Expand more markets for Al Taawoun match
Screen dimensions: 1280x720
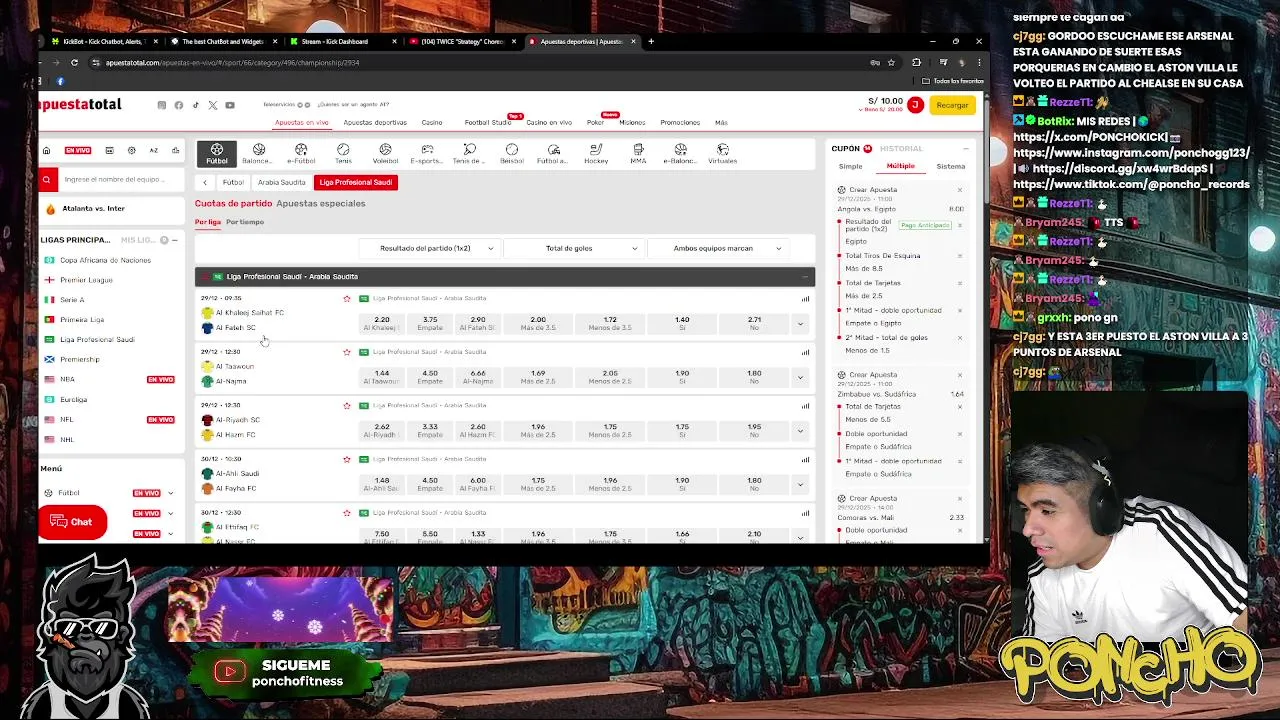pos(800,377)
